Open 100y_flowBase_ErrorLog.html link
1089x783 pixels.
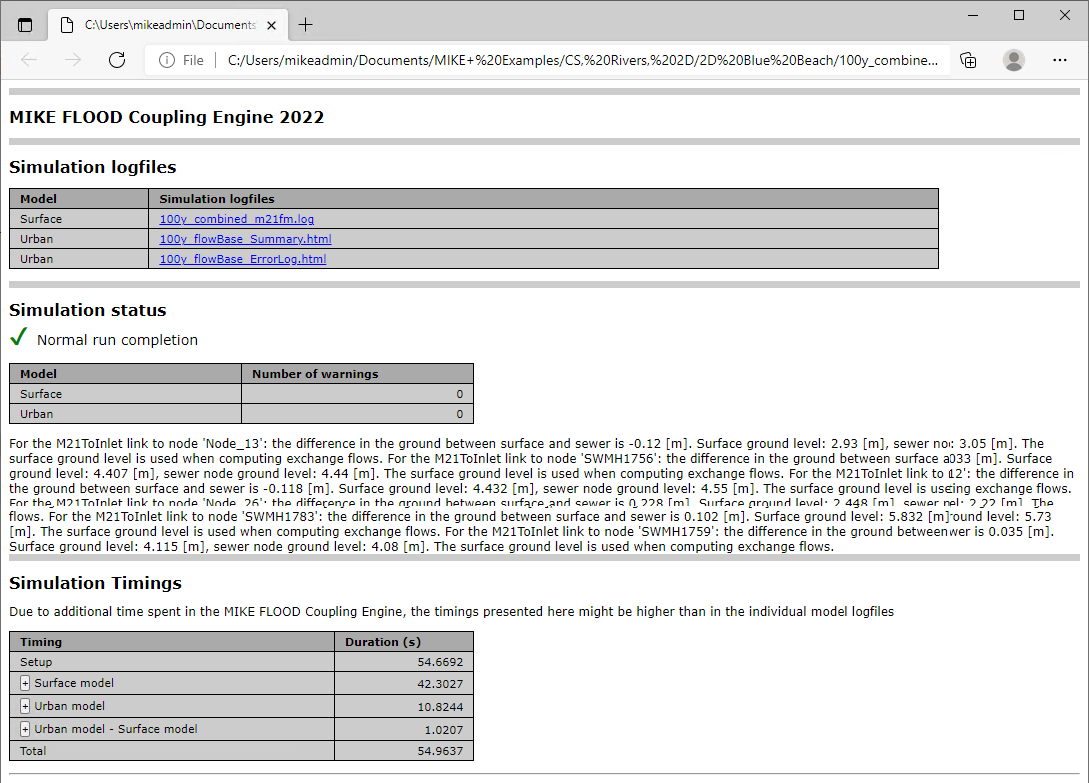(x=242, y=259)
